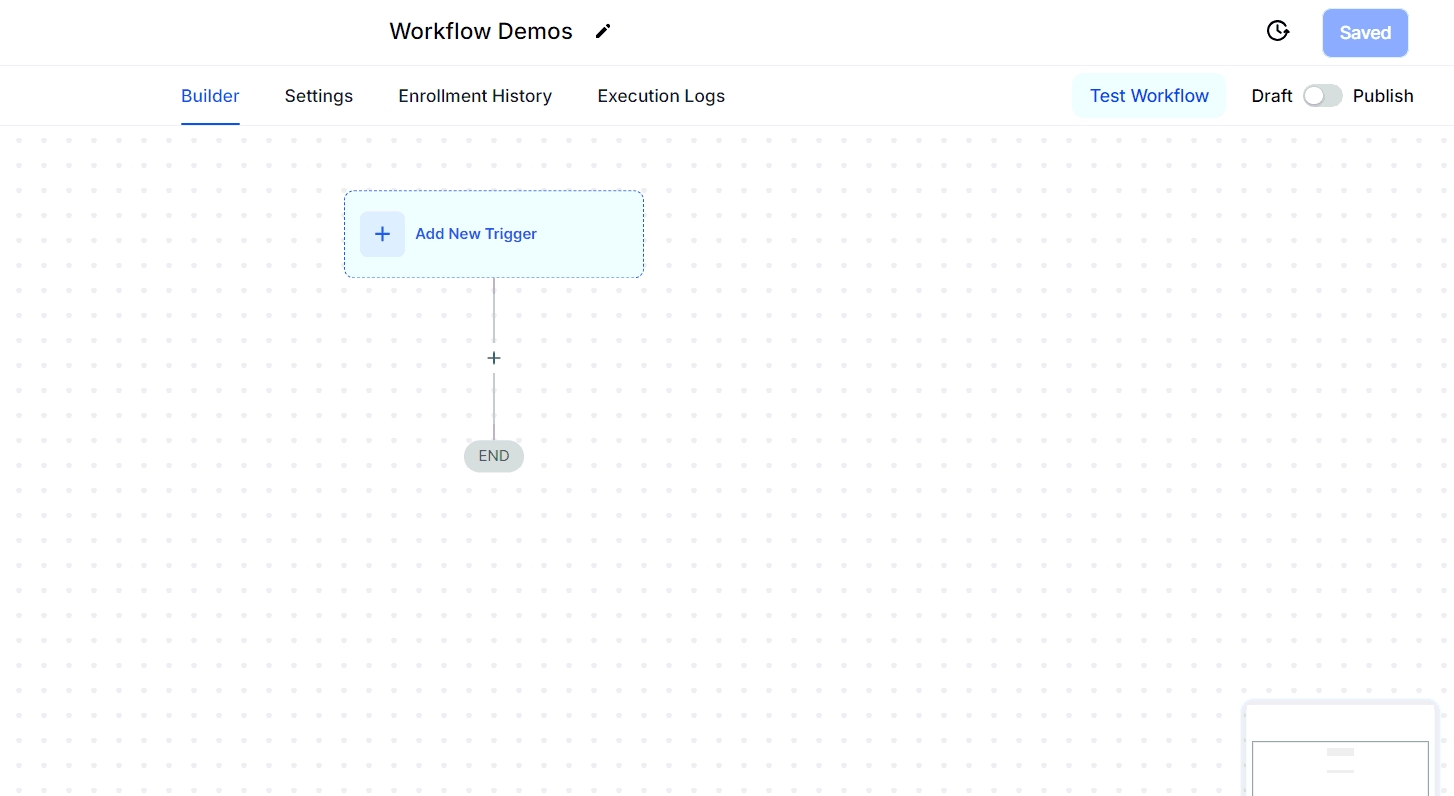Click empty dotted canvas to deselect
Image resolution: width=1454 pixels, height=796 pixels.
coord(900,450)
